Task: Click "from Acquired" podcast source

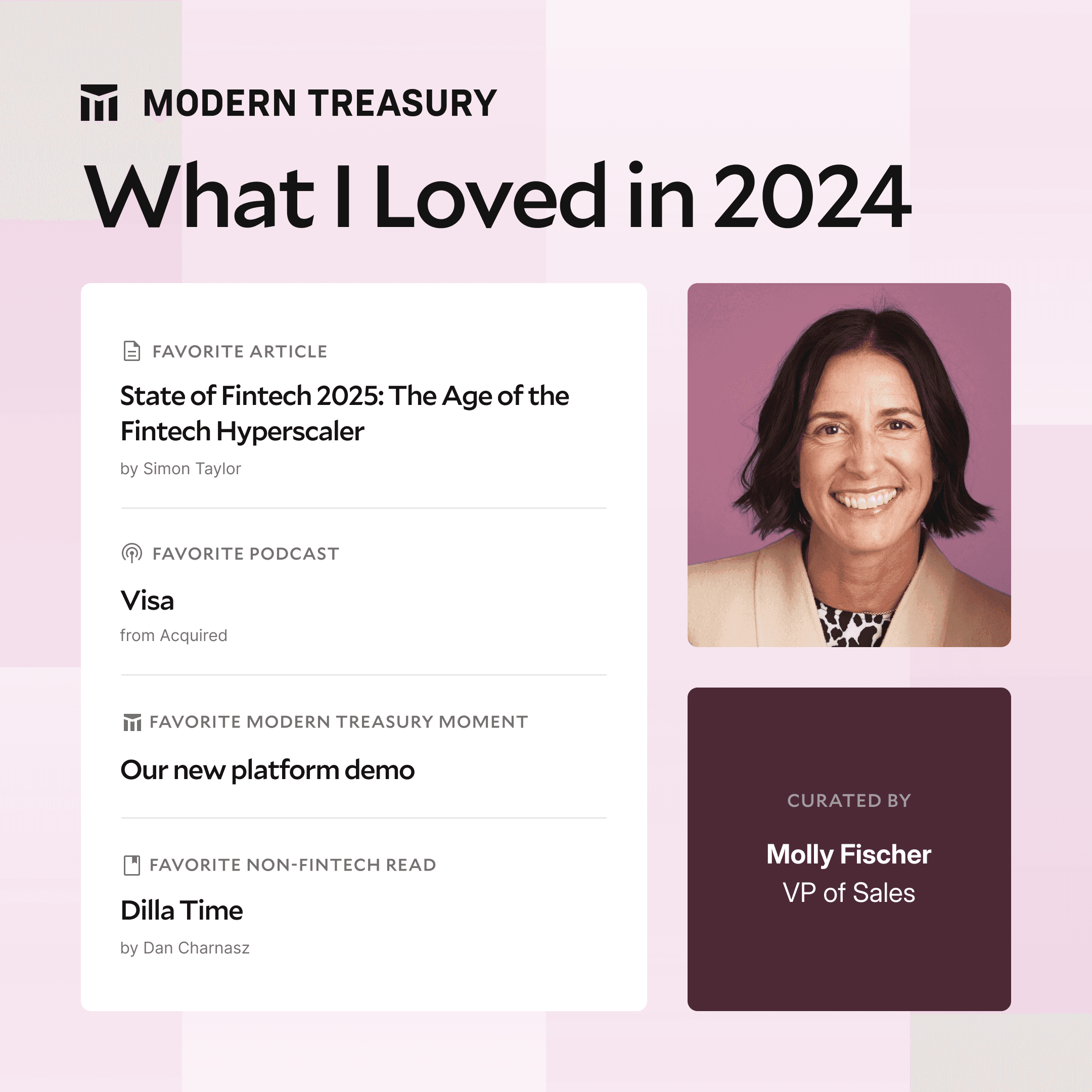Action: [x=173, y=635]
